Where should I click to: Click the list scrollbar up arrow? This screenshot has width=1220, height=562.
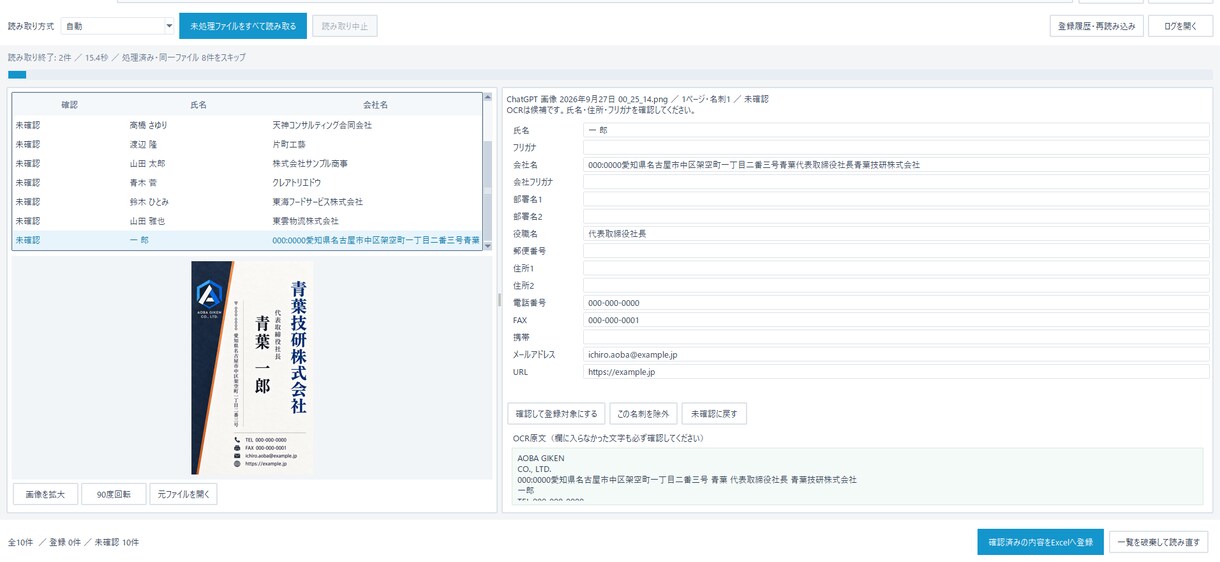(487, 97)
